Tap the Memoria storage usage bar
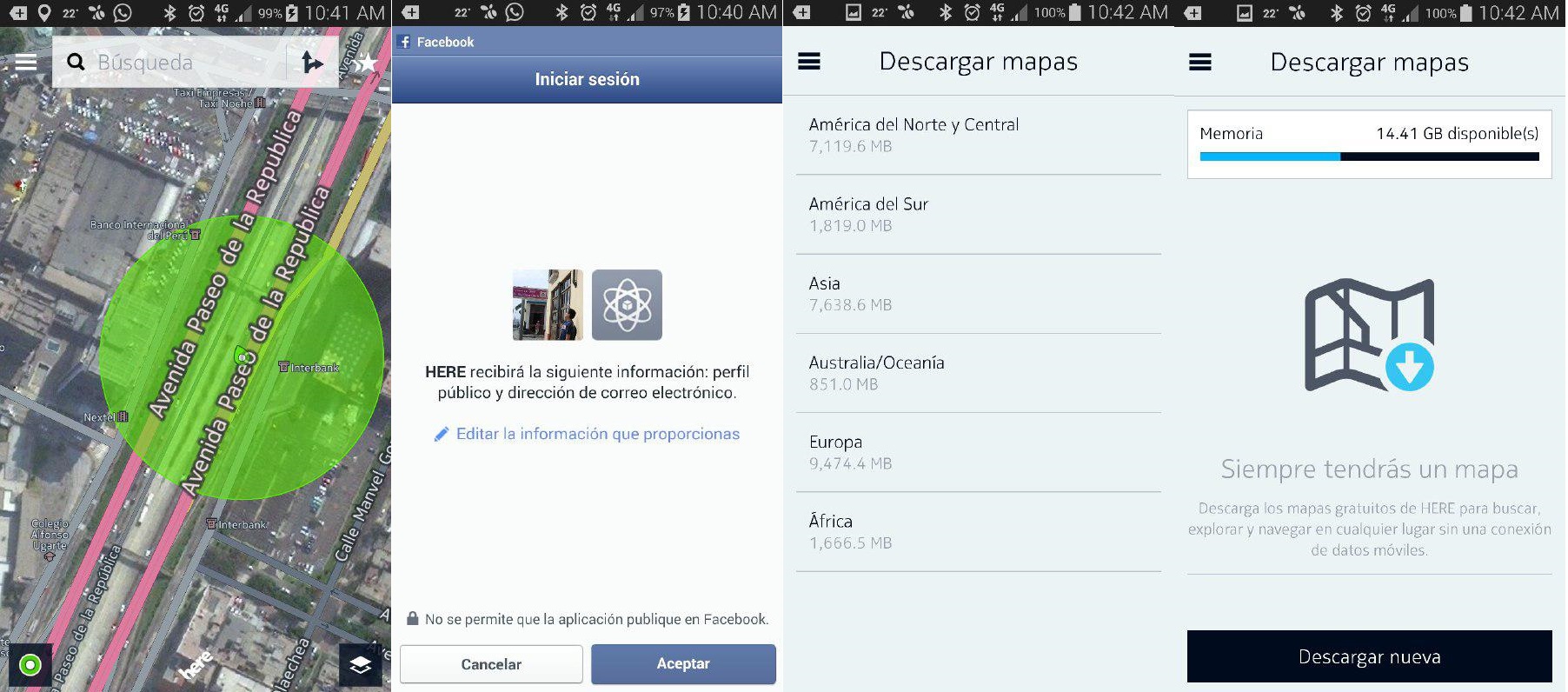Viewport: 1568px width, 692px height. (1370, 156)
